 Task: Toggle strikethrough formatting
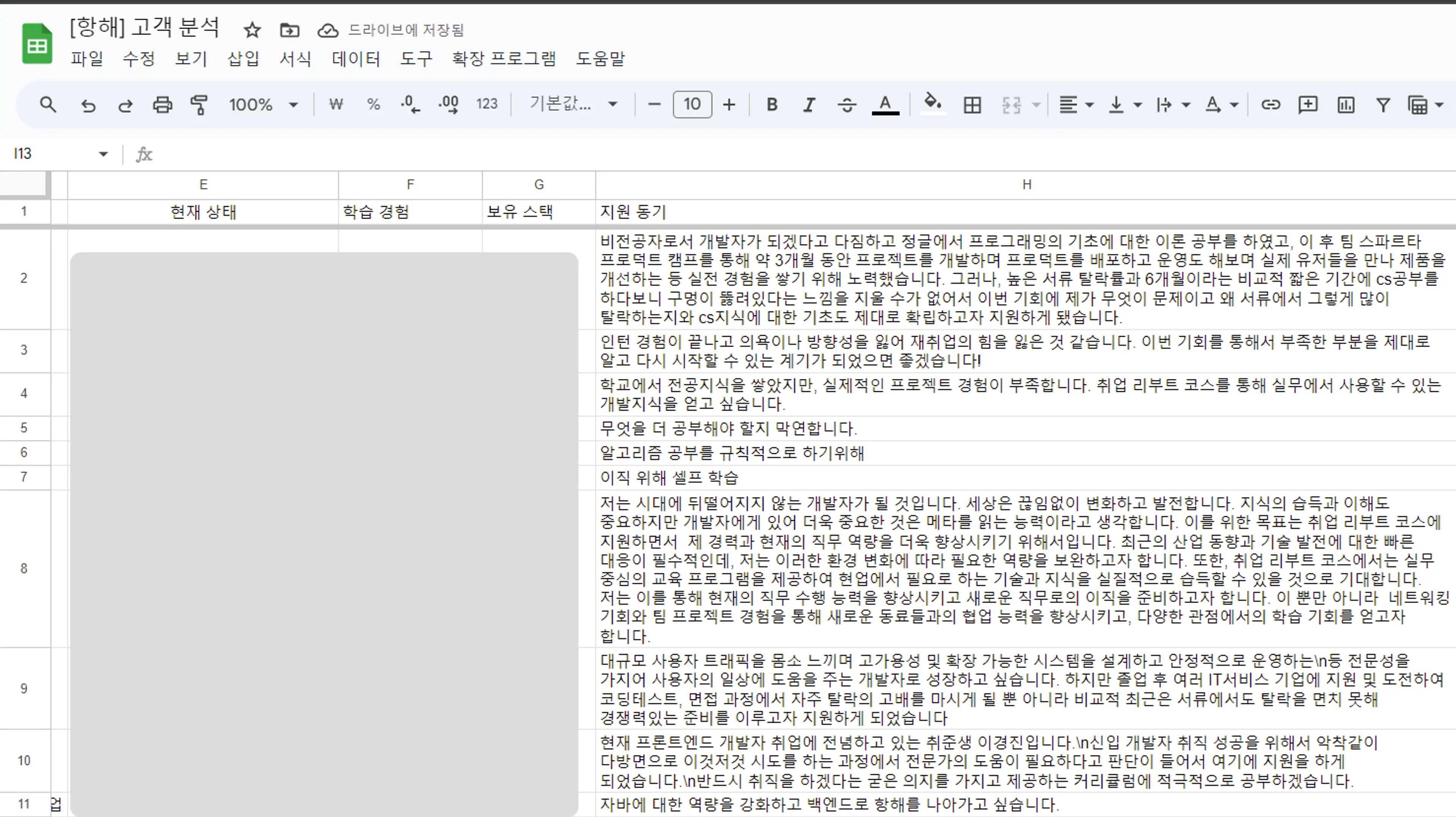click(847, 105)
